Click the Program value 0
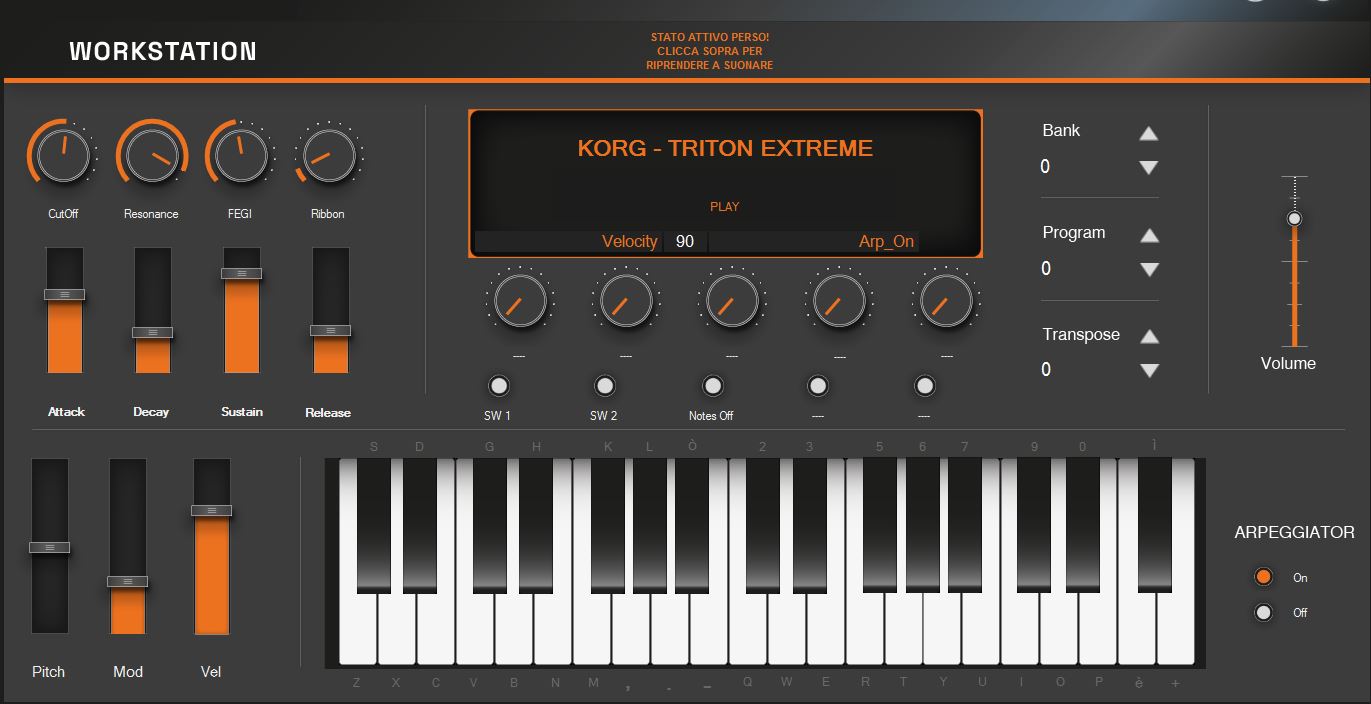The height and width of the screenshot is (704, 1371). pyautogui.click(x=1046, y=268)
